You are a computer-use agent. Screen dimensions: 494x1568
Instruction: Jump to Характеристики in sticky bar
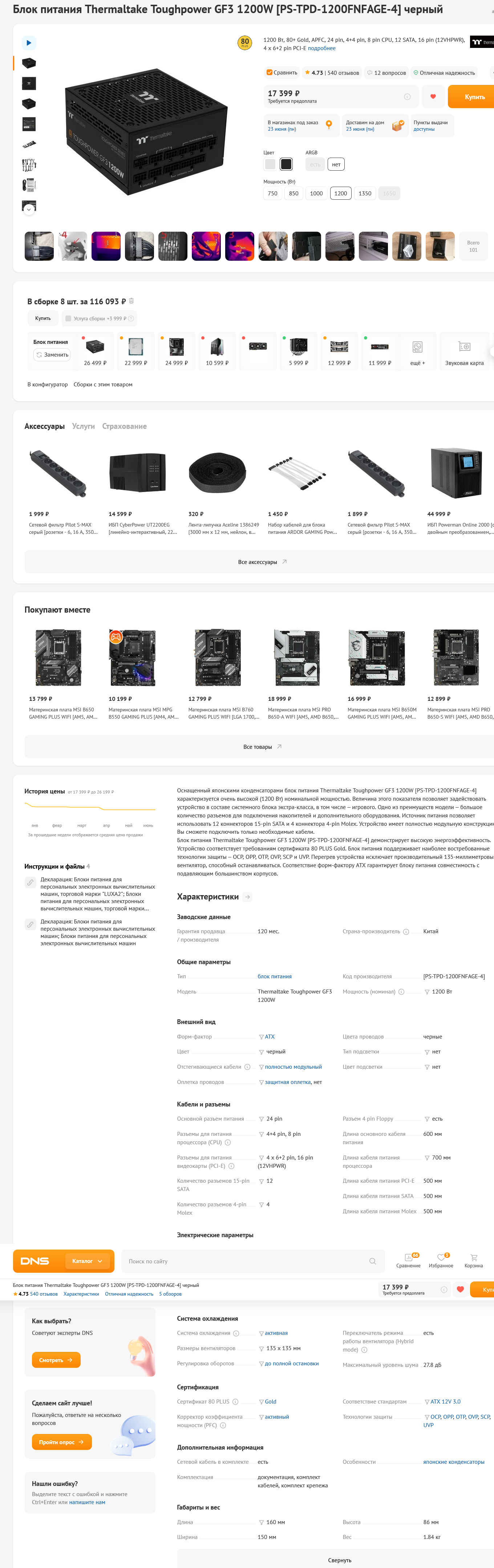[x=81, y=1294]
